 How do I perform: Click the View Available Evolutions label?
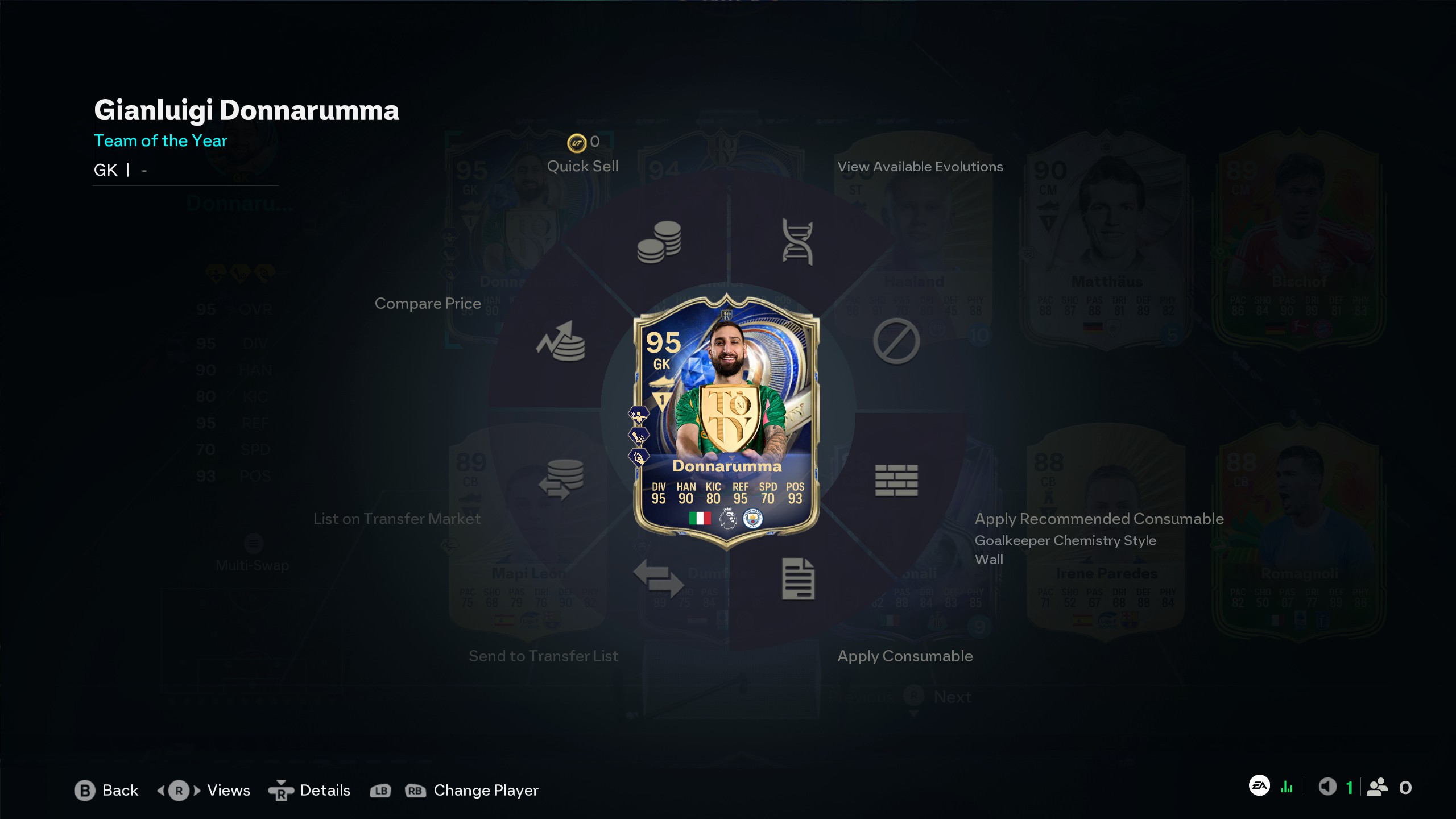(x=920, y=167)
